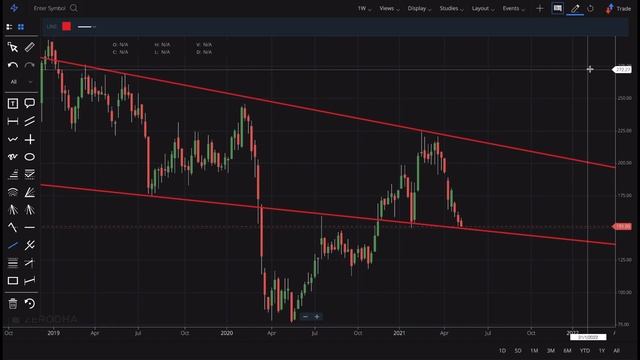Click the Enter Symbol search field
The height and width of the screenshot is (360, 640).
pos(49,8)
